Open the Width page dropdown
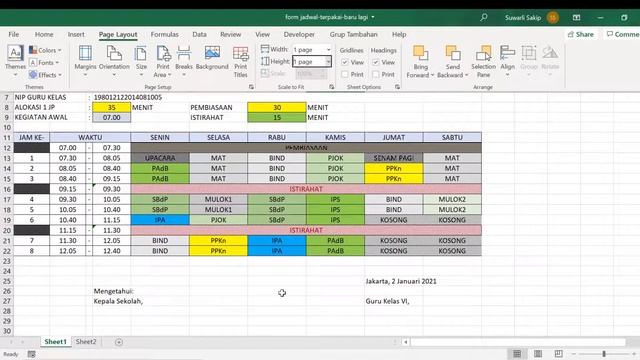 (x=328, y=49)
